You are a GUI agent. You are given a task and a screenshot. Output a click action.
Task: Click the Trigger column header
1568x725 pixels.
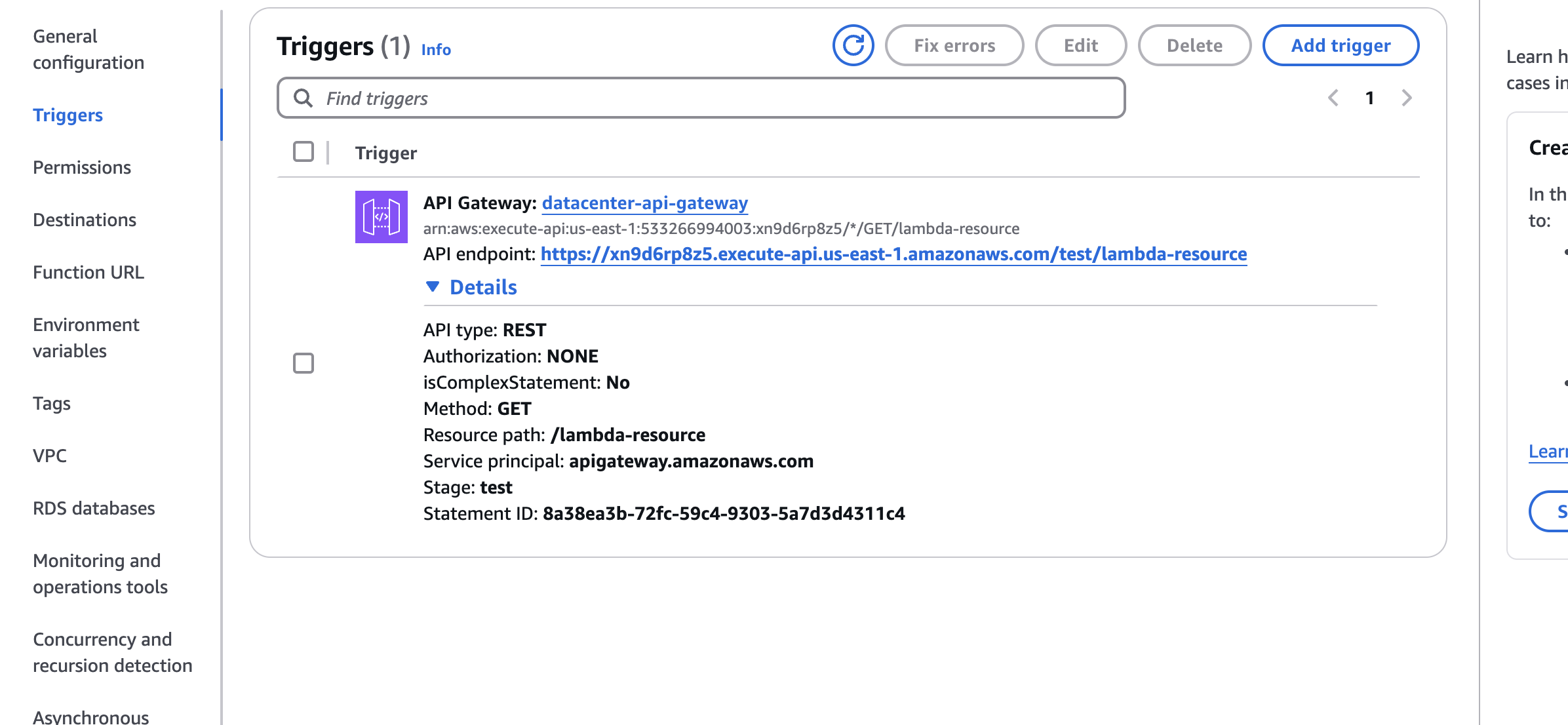tap(386, 153)
